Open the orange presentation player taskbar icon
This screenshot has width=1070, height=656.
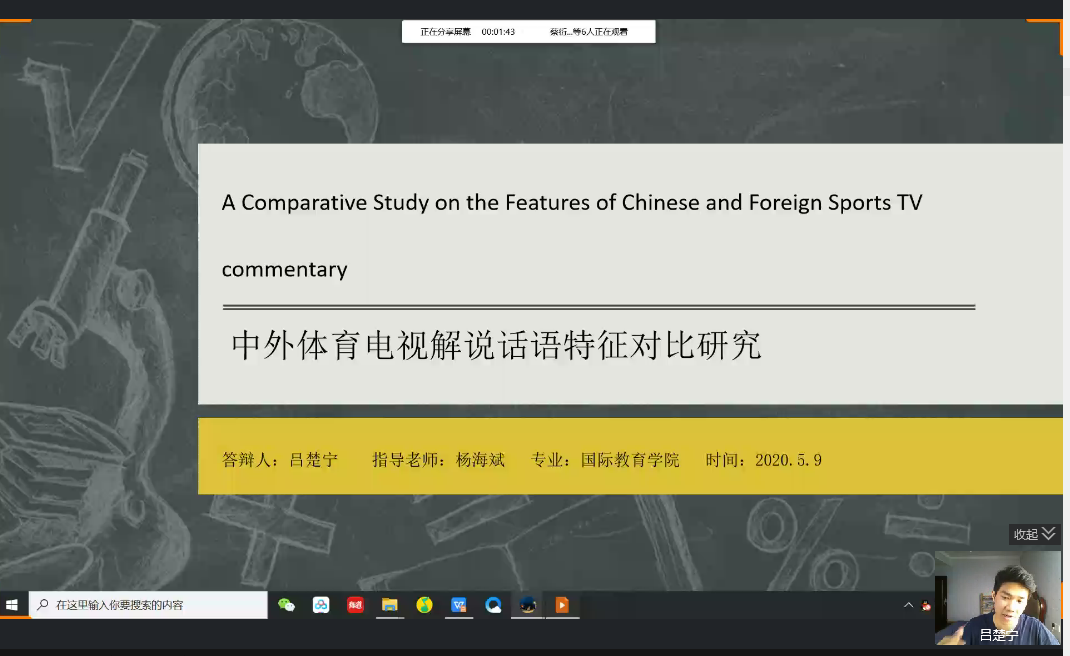(x=562, y=605)
